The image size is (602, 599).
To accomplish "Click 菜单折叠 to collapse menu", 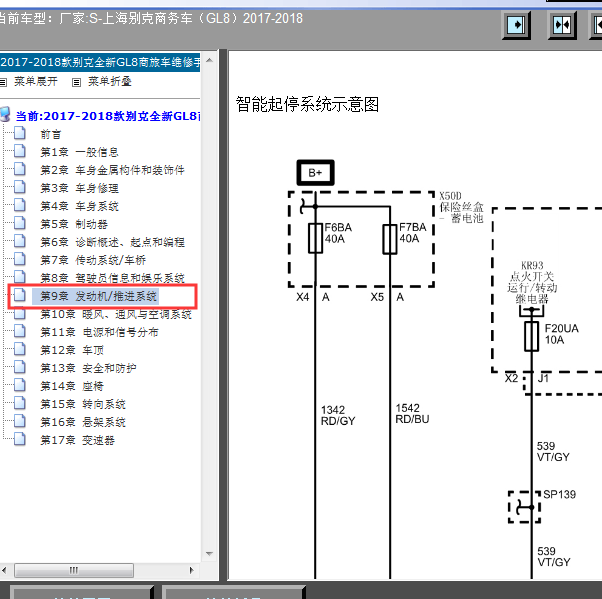I will 110,81.
